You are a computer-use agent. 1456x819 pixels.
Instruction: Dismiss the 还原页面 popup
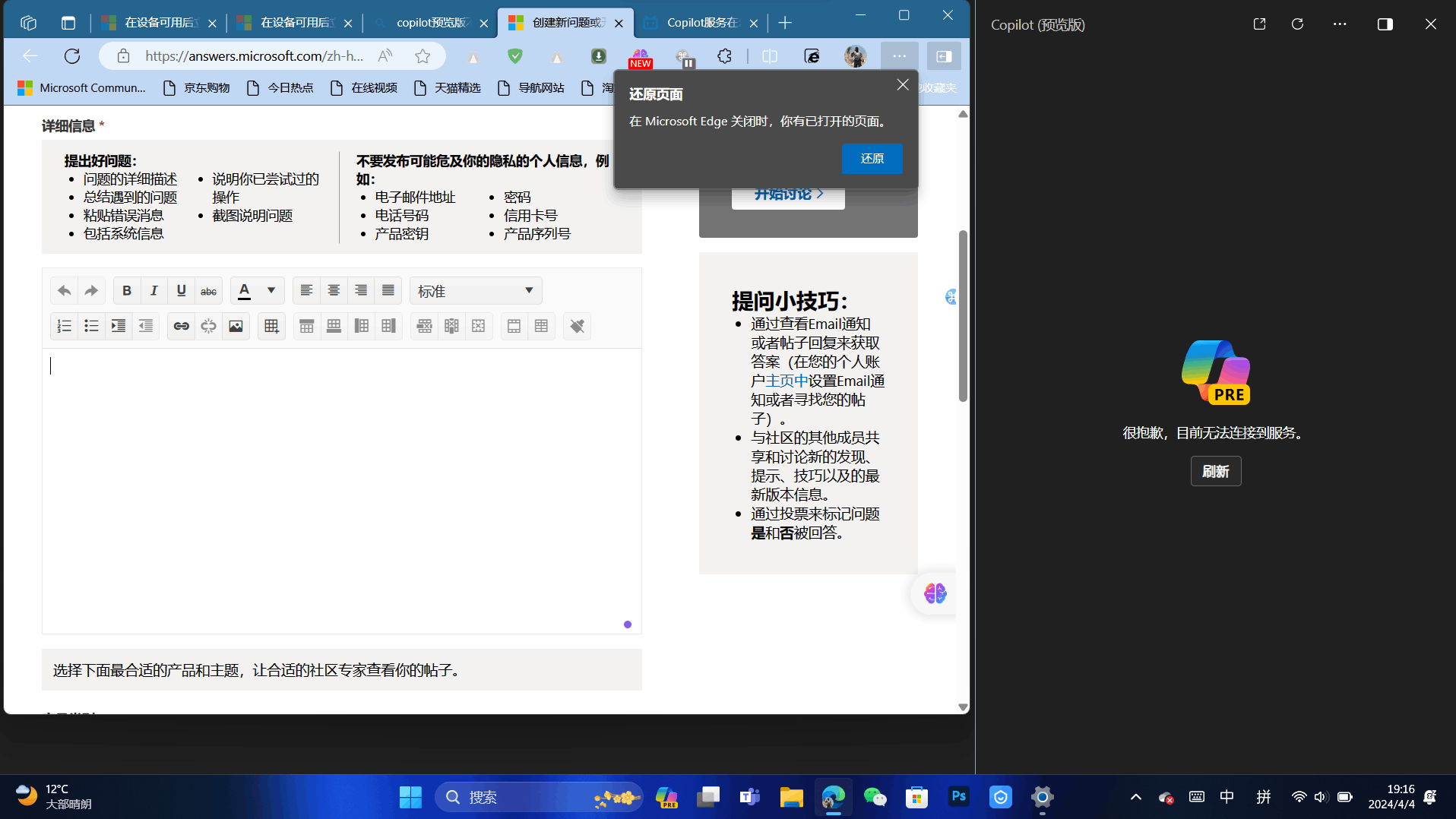903,85
